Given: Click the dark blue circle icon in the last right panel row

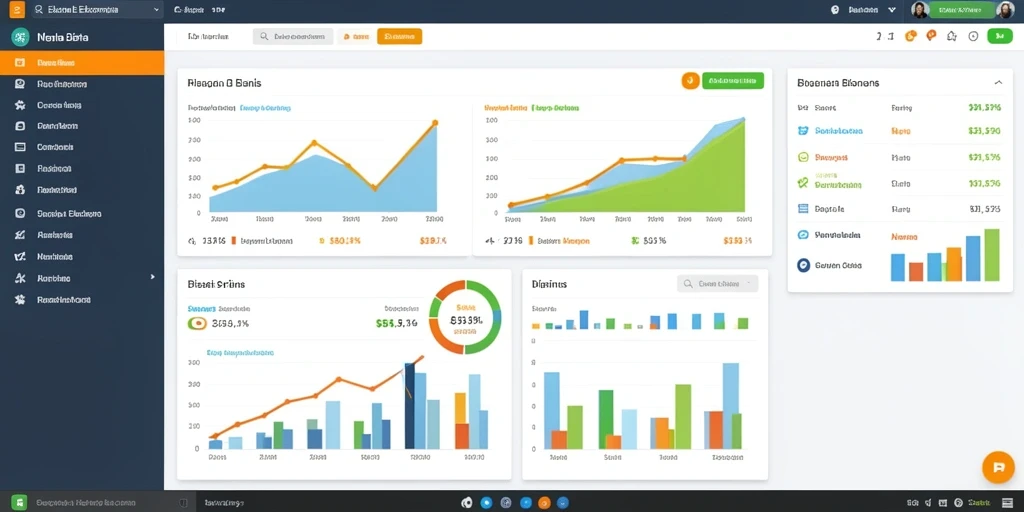Looking at the screenshot, I should click(804, 265).
